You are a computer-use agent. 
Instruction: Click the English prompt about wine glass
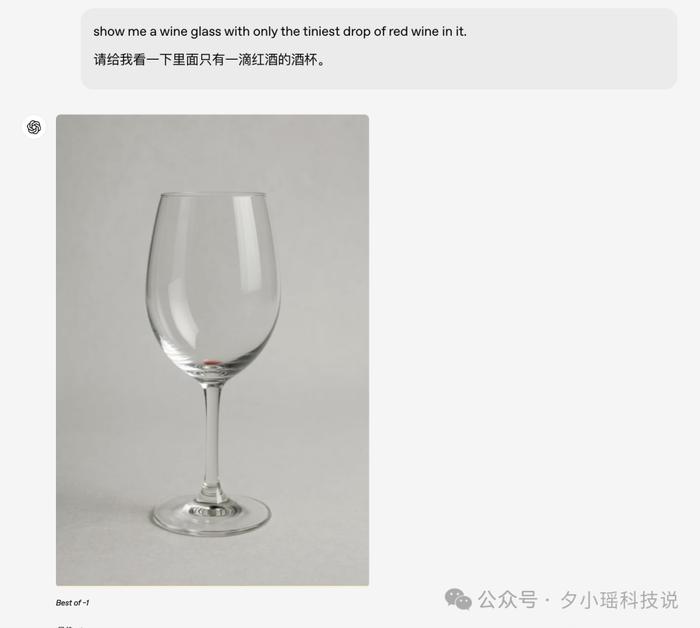(x=280, y=32)
